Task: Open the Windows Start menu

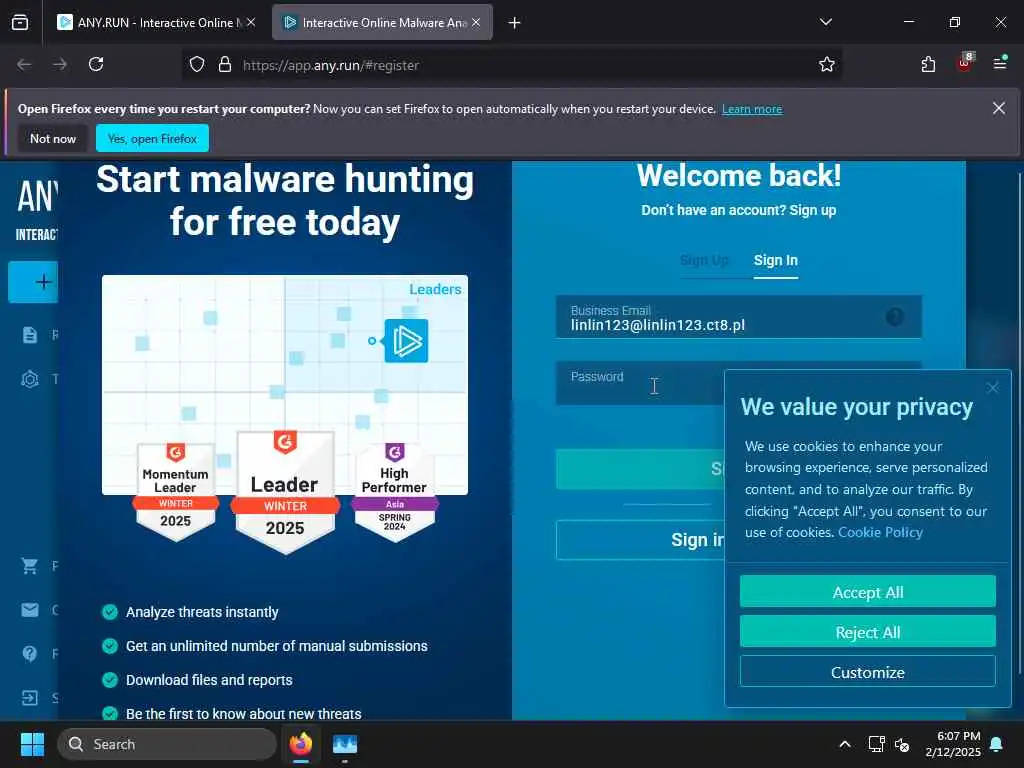Action: [x=31, y=744]
